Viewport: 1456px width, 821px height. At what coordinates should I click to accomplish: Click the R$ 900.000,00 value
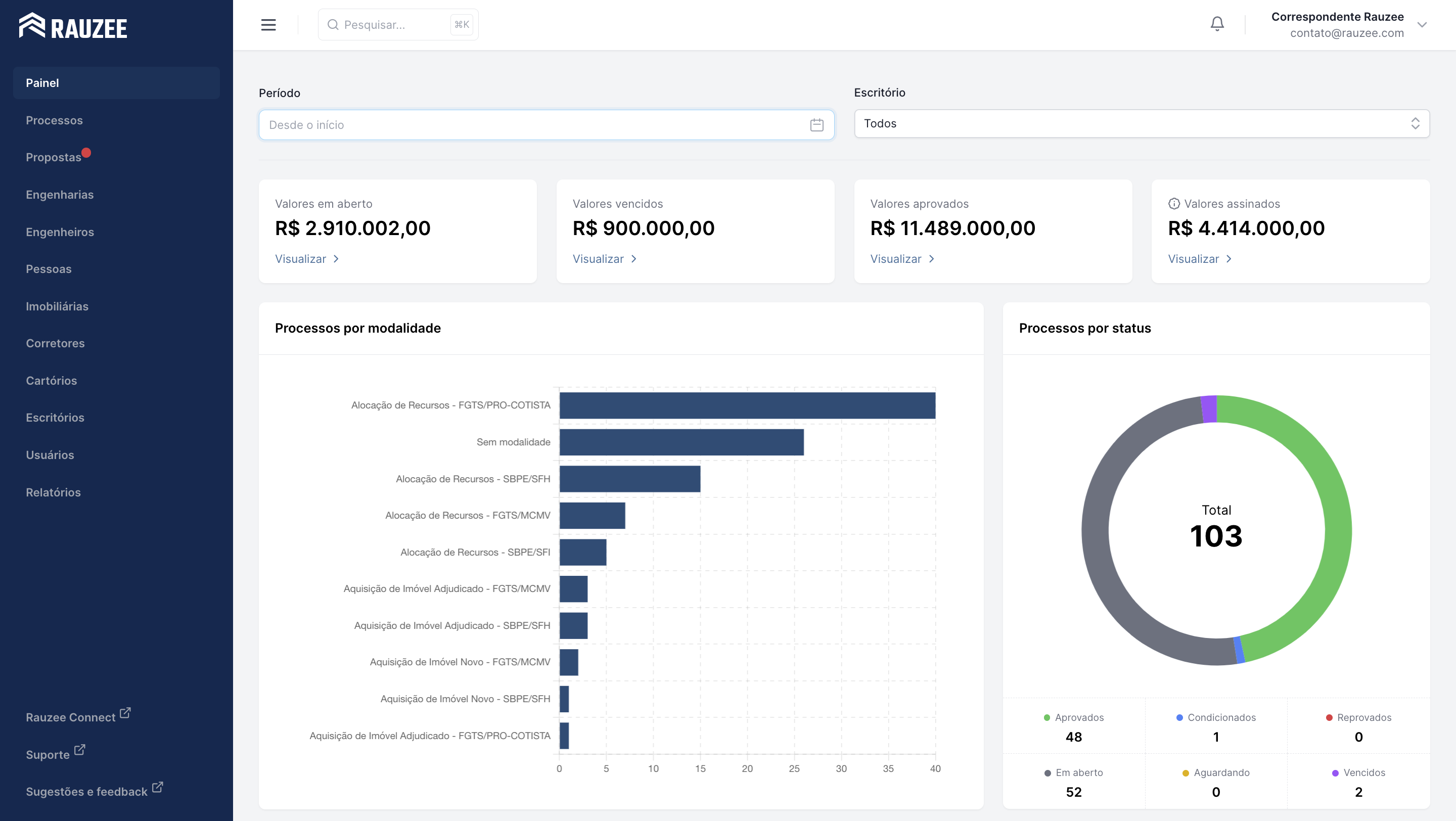(x=644, y=229)
